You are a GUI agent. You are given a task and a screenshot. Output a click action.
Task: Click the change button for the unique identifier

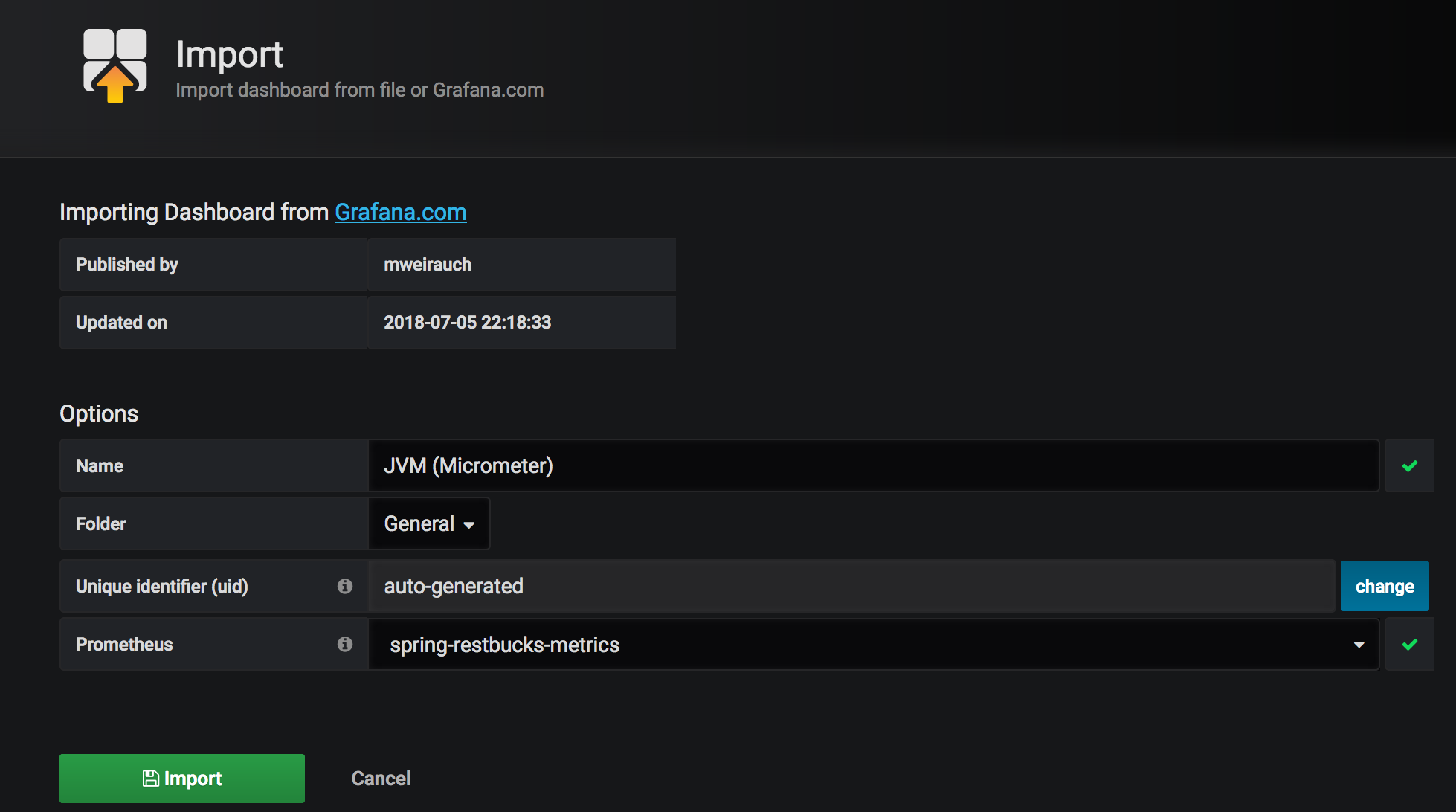1384,586
